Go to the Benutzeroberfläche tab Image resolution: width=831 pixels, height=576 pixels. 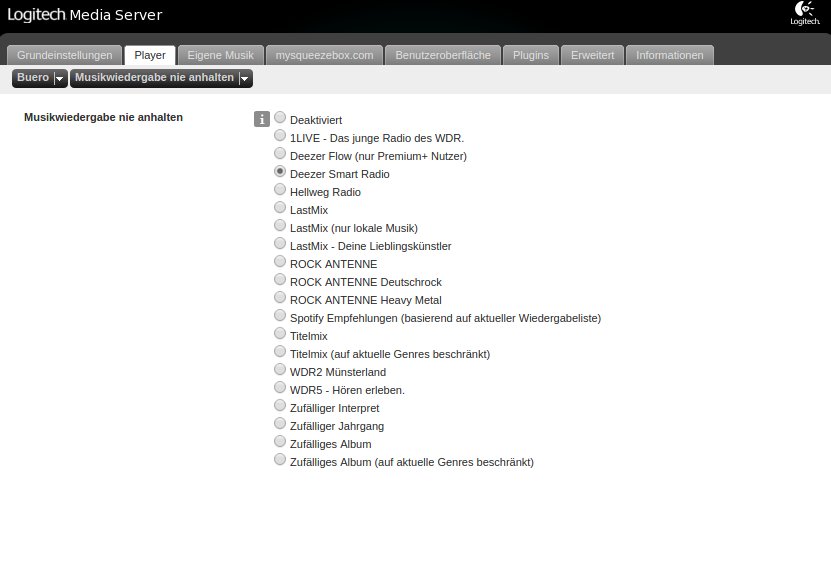(x=443, y=55)
